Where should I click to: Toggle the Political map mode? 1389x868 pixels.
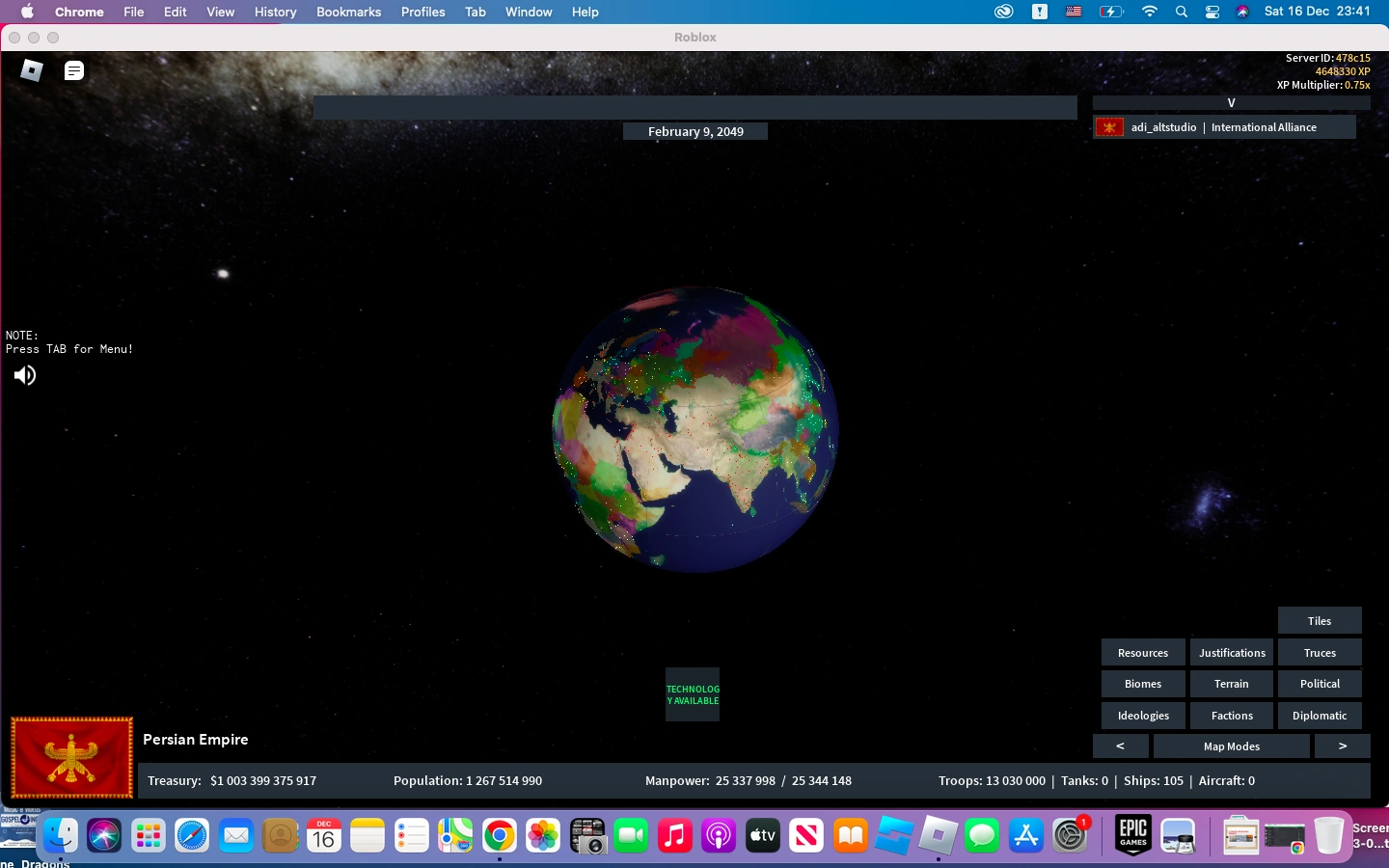pos(1320,684)
